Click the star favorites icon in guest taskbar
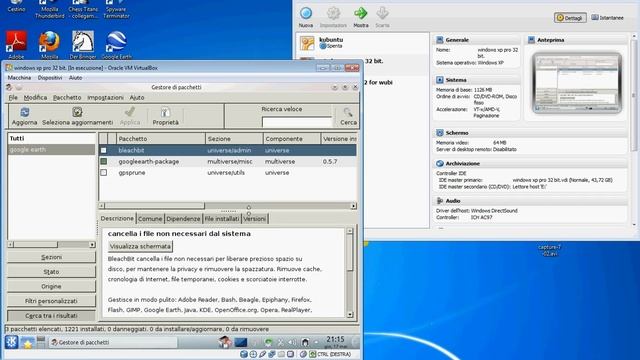The height and width of the screenshot is (360, 640). click(27, 343)
